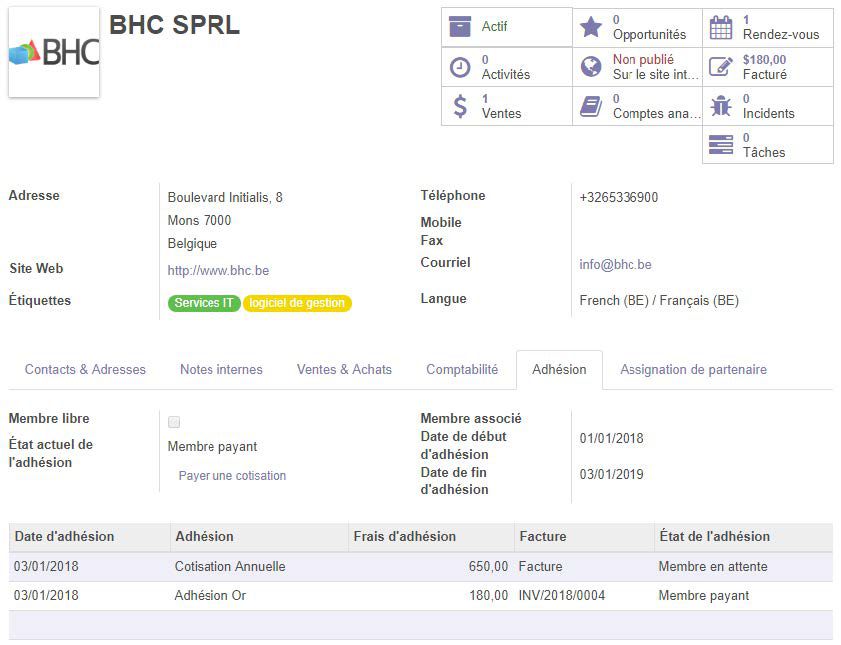Click the Belgique country text
841x645 pixels.
click(x=193, y=243)
